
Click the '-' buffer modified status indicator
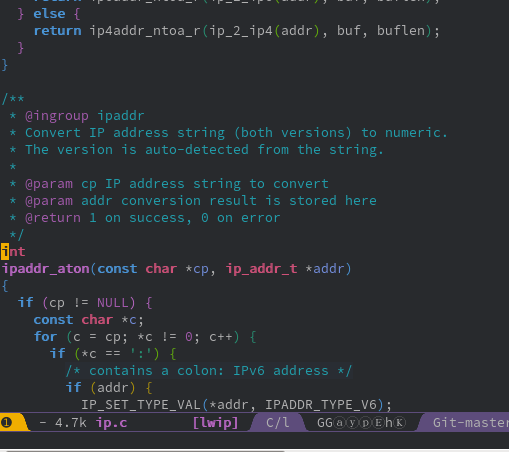pos(43,423)
